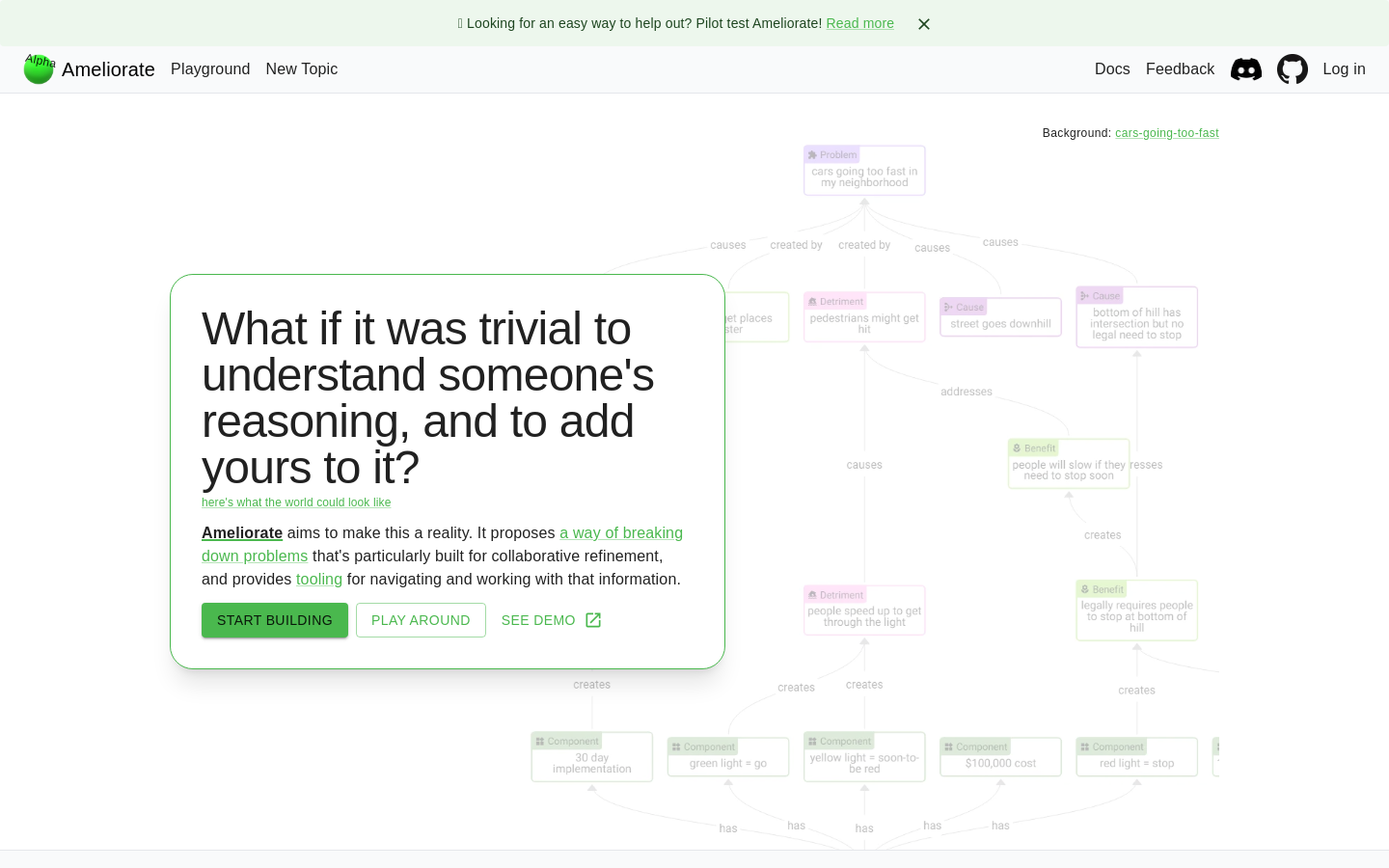Screen dimensions: 1389x868
Task: Open the cars-going-too-fast background link
Action: tap(1167, 133)
